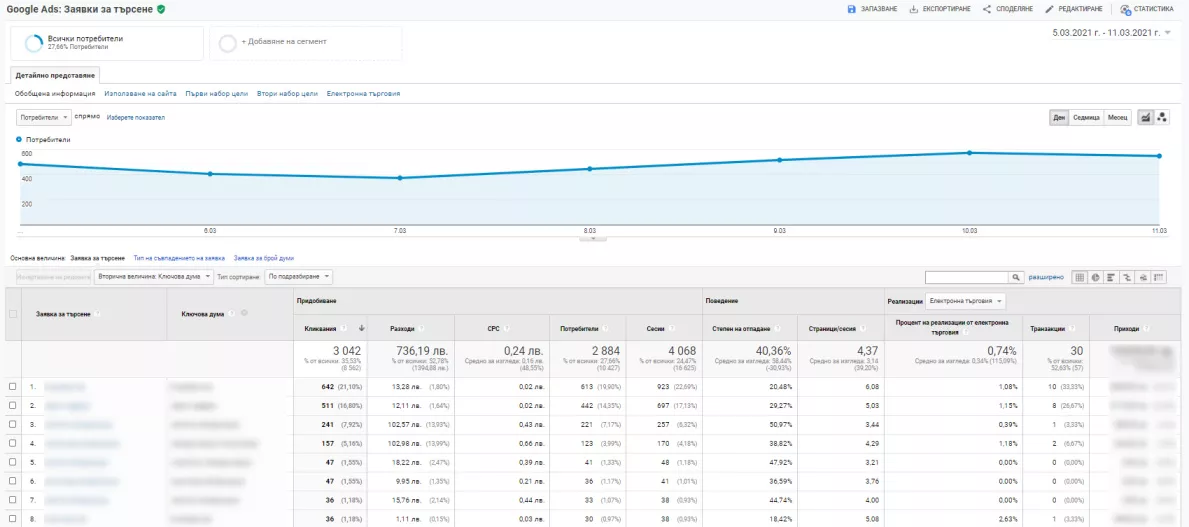Screen dimensions: 1189x527
Task: Open the pivot table view icon
Action: point(1159,278)
